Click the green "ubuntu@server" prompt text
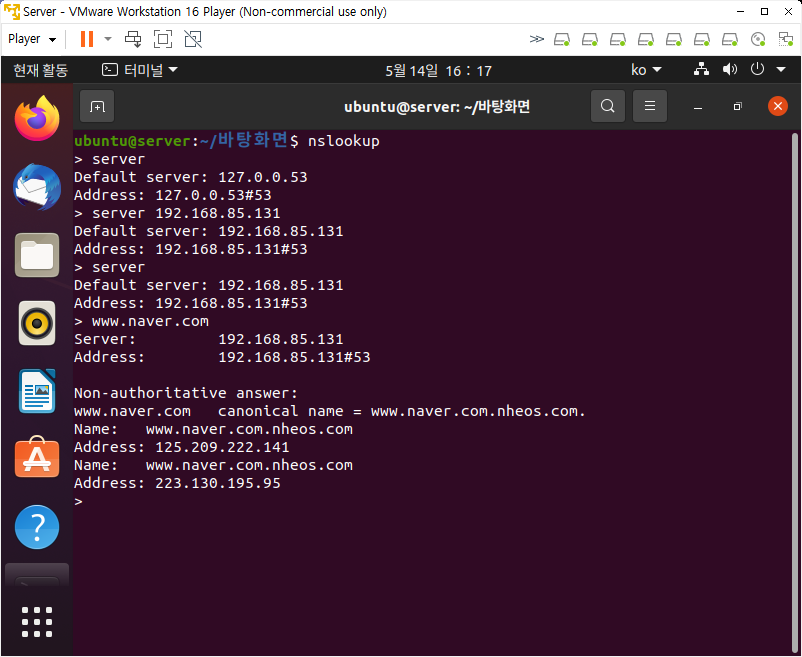This screenshot has width=802, height=657. point(132,141)
